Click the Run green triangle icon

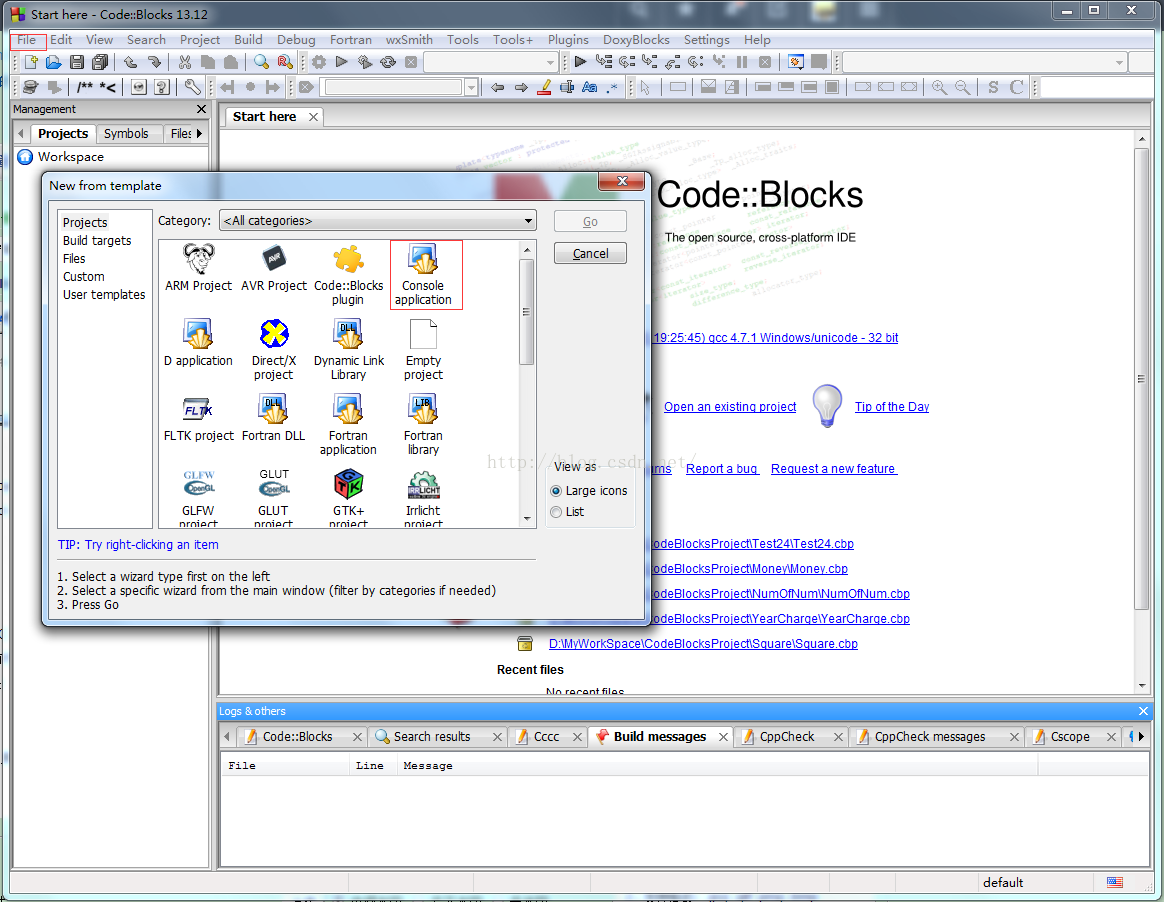point(341,62)
